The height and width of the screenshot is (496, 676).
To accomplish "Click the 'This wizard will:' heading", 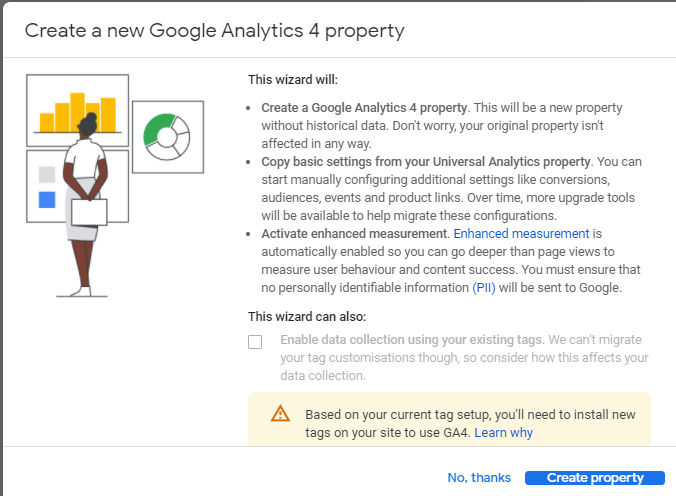I will pyautogui.click(x=293, y=80).
